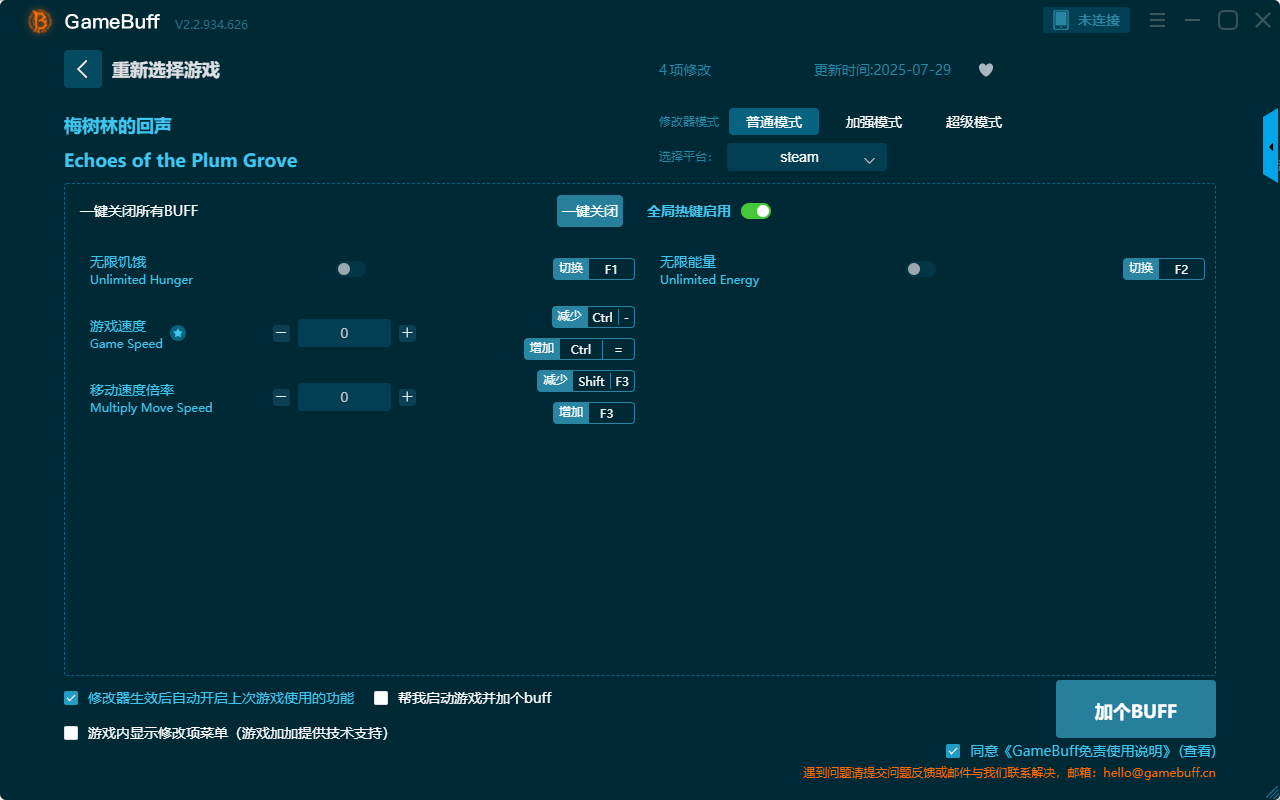
Task: Check the launch game and add buff box
Action: tap(381, 698)
